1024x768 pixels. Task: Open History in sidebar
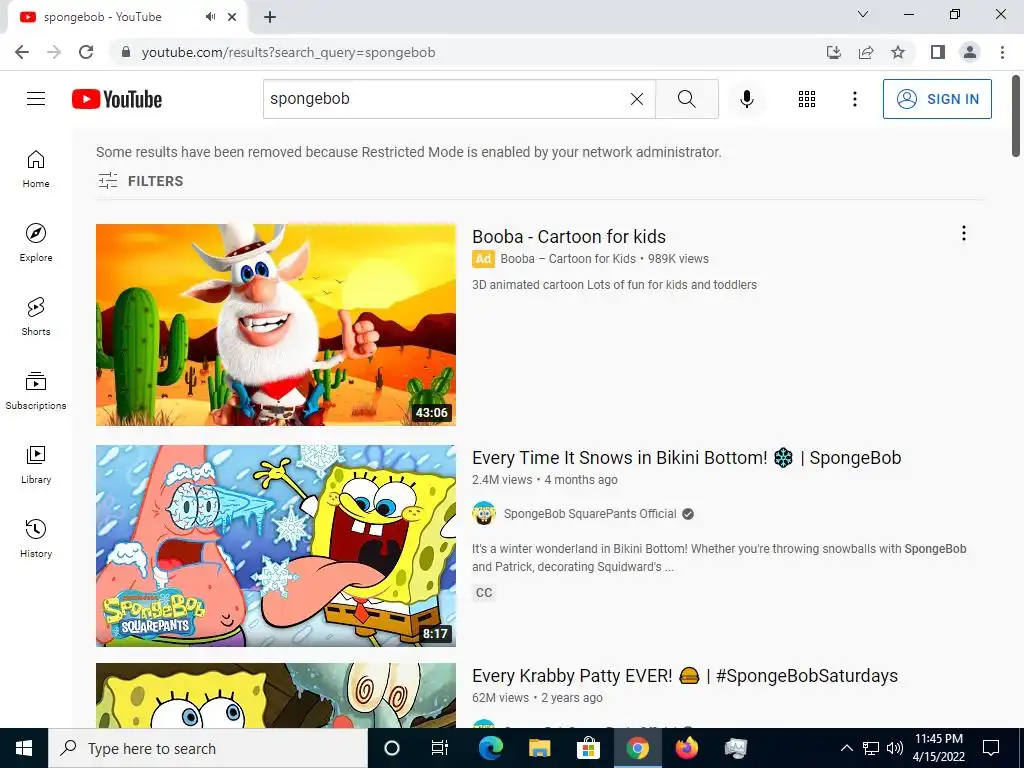click(x=36, y=538)
